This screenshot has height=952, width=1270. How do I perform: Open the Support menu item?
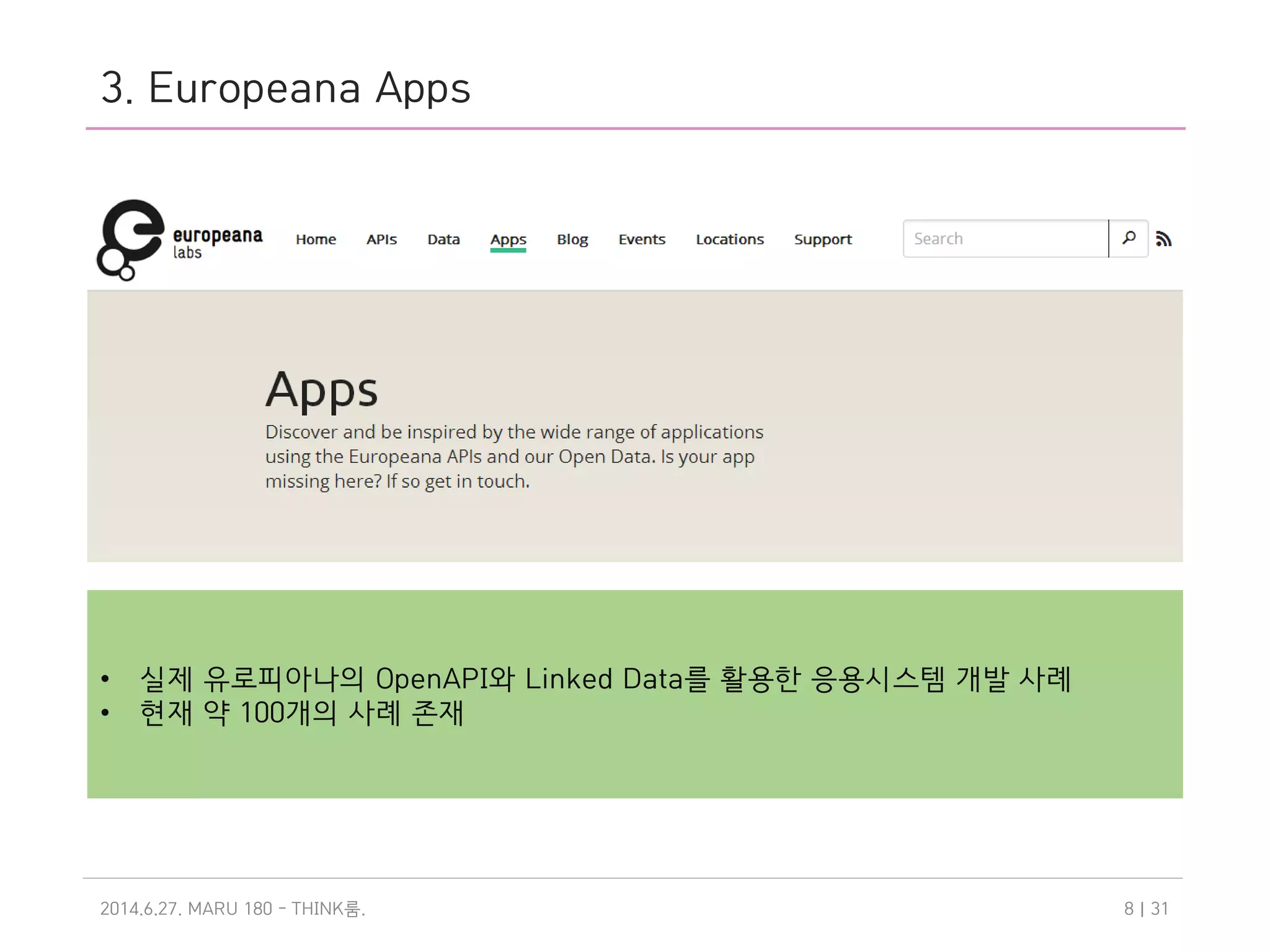(823, 240)
